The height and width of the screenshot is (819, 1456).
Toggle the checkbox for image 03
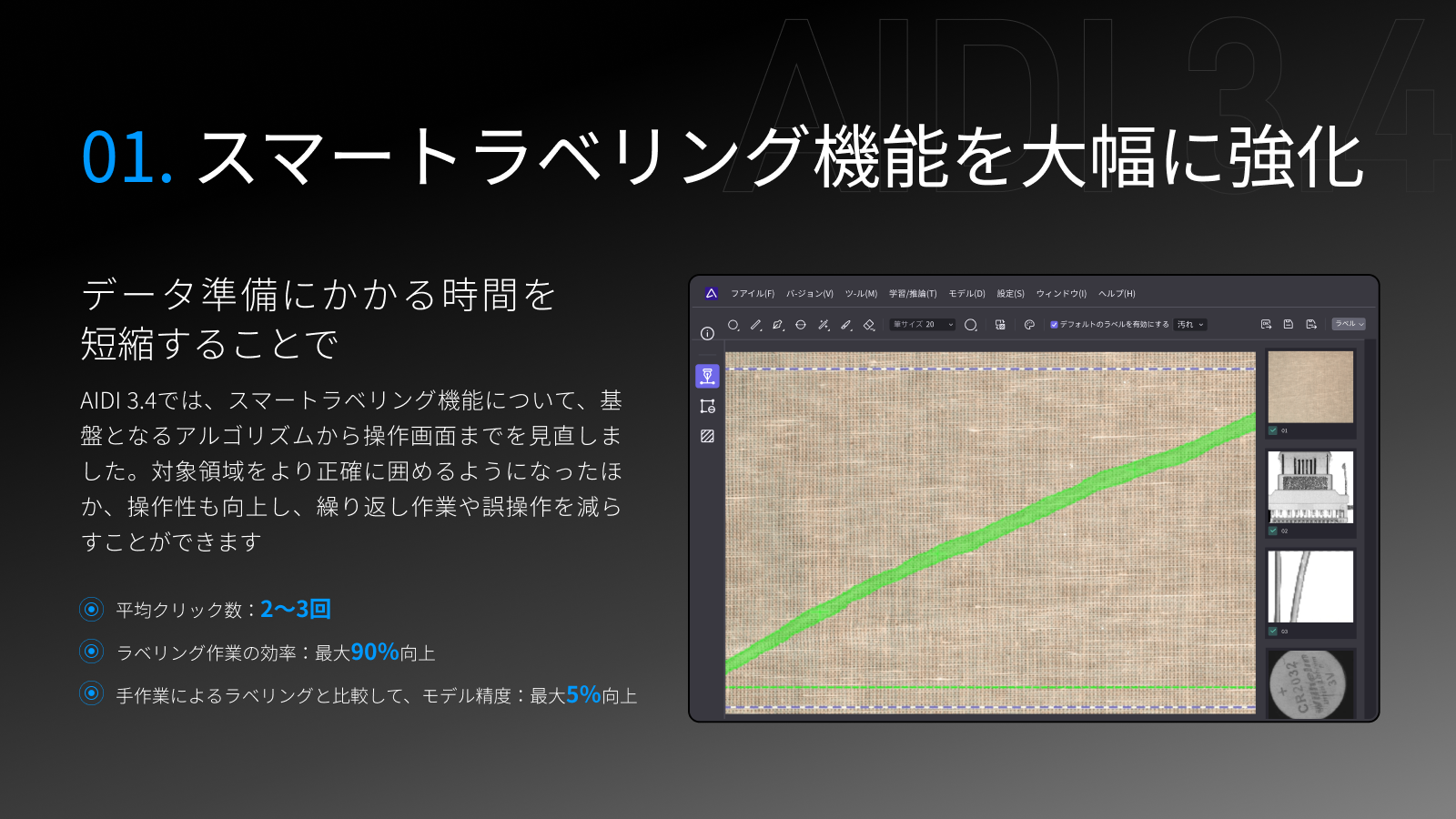pyautogui.click(x=1273, y=631)
